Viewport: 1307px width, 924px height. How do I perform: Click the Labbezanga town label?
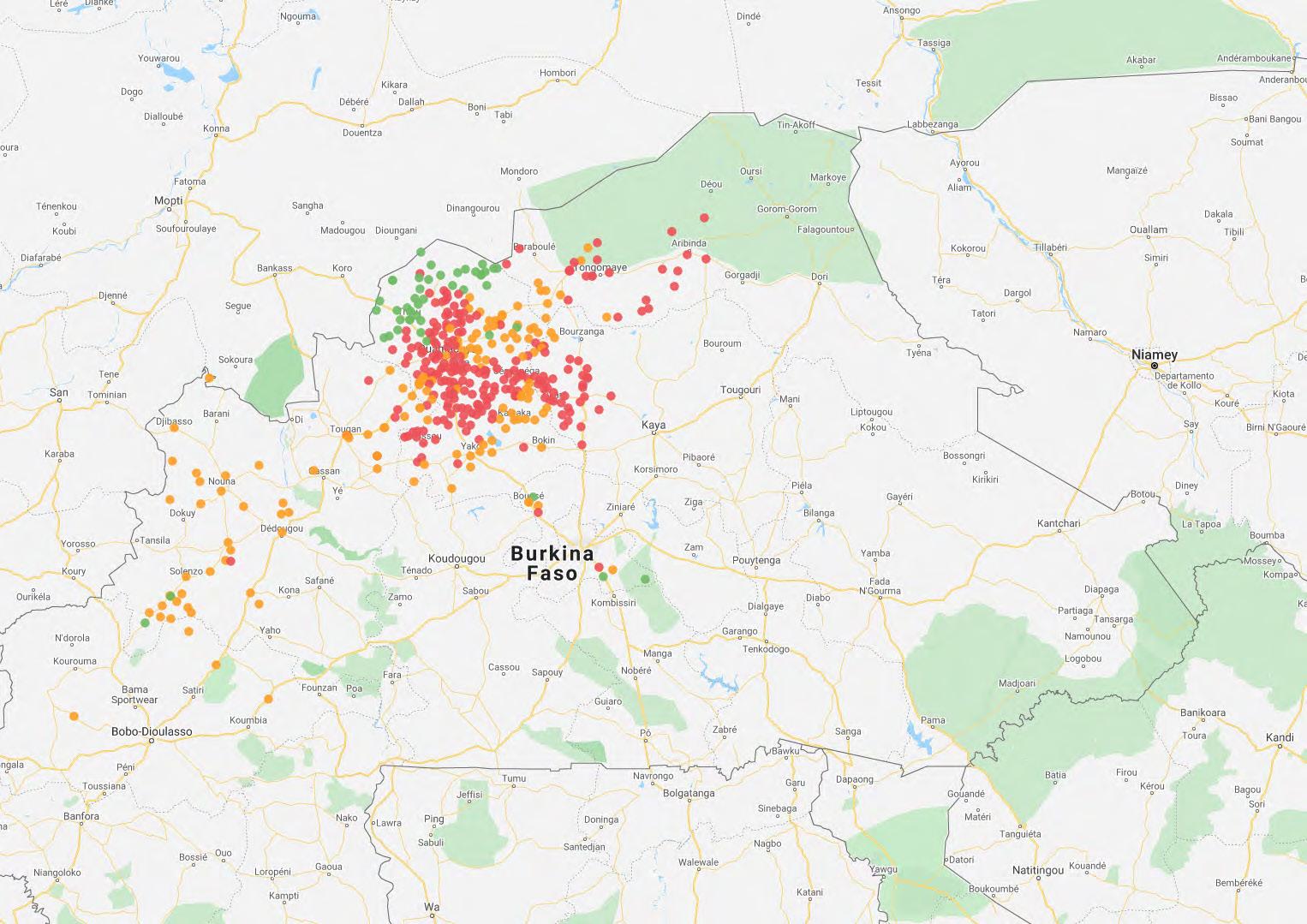tap(933, 124)
